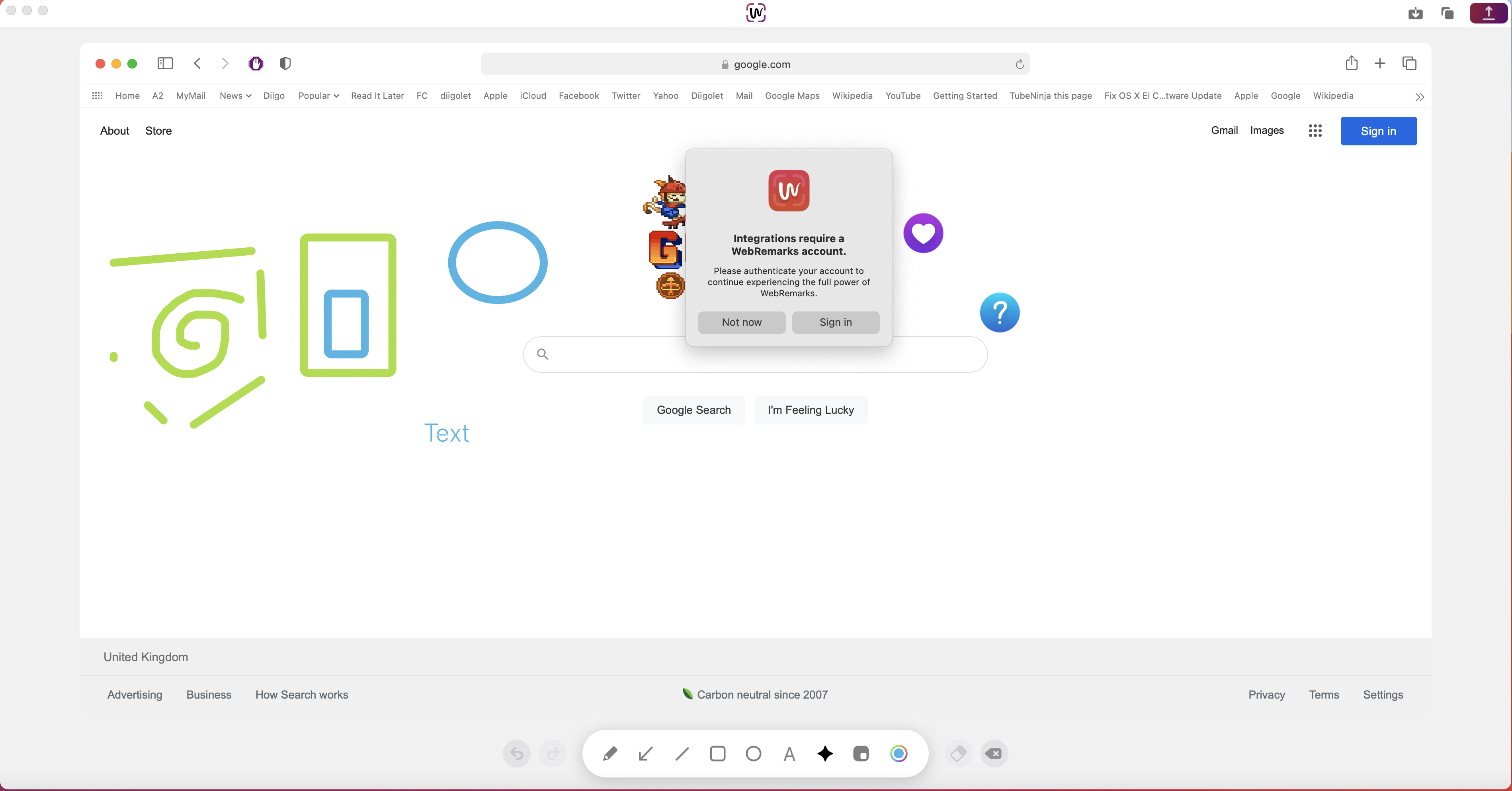1512x791 pixels.
Task: Click the Safari share icon
Action: pos(1352,63)
